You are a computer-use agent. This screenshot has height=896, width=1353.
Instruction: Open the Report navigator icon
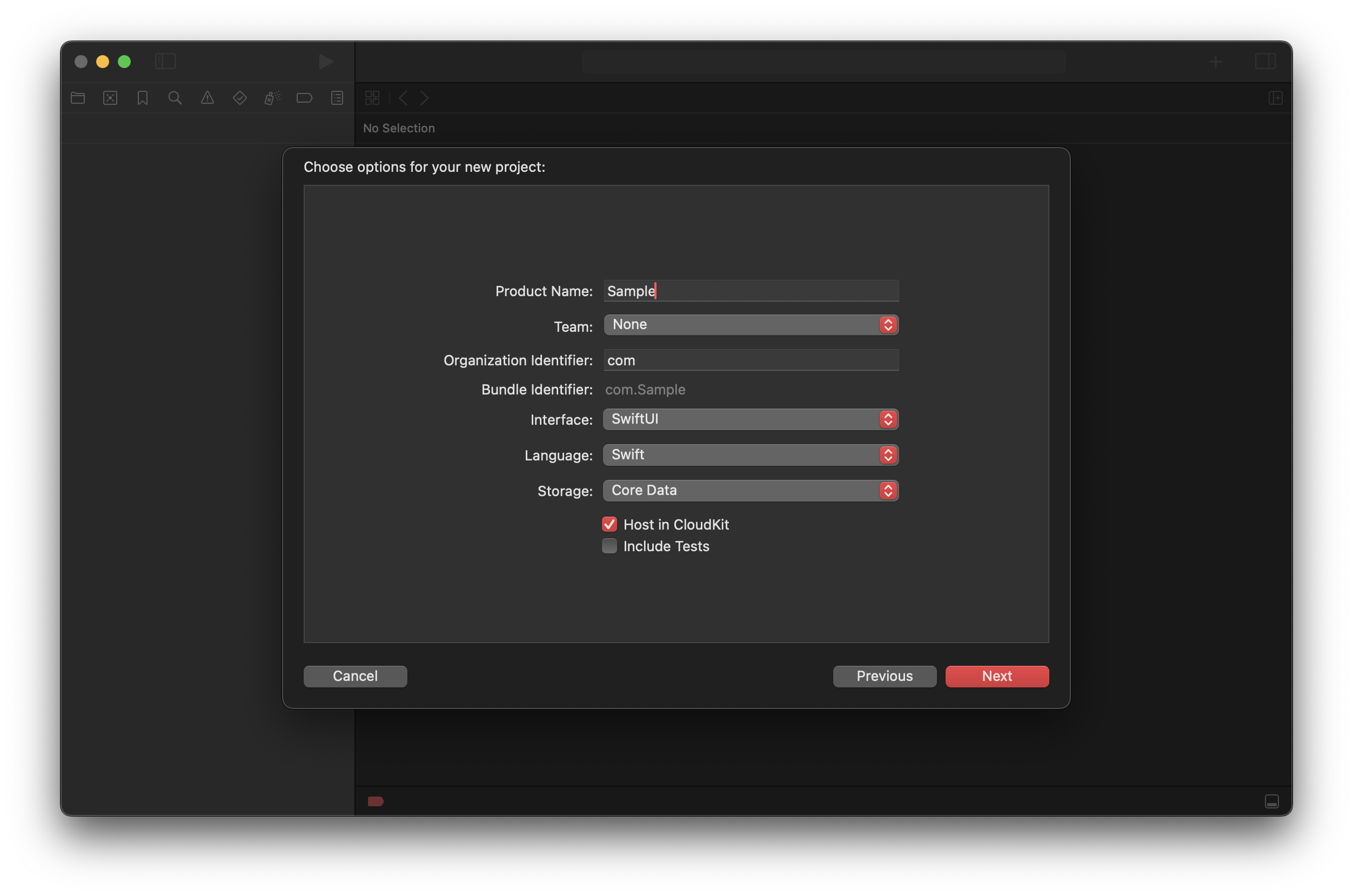337,98
